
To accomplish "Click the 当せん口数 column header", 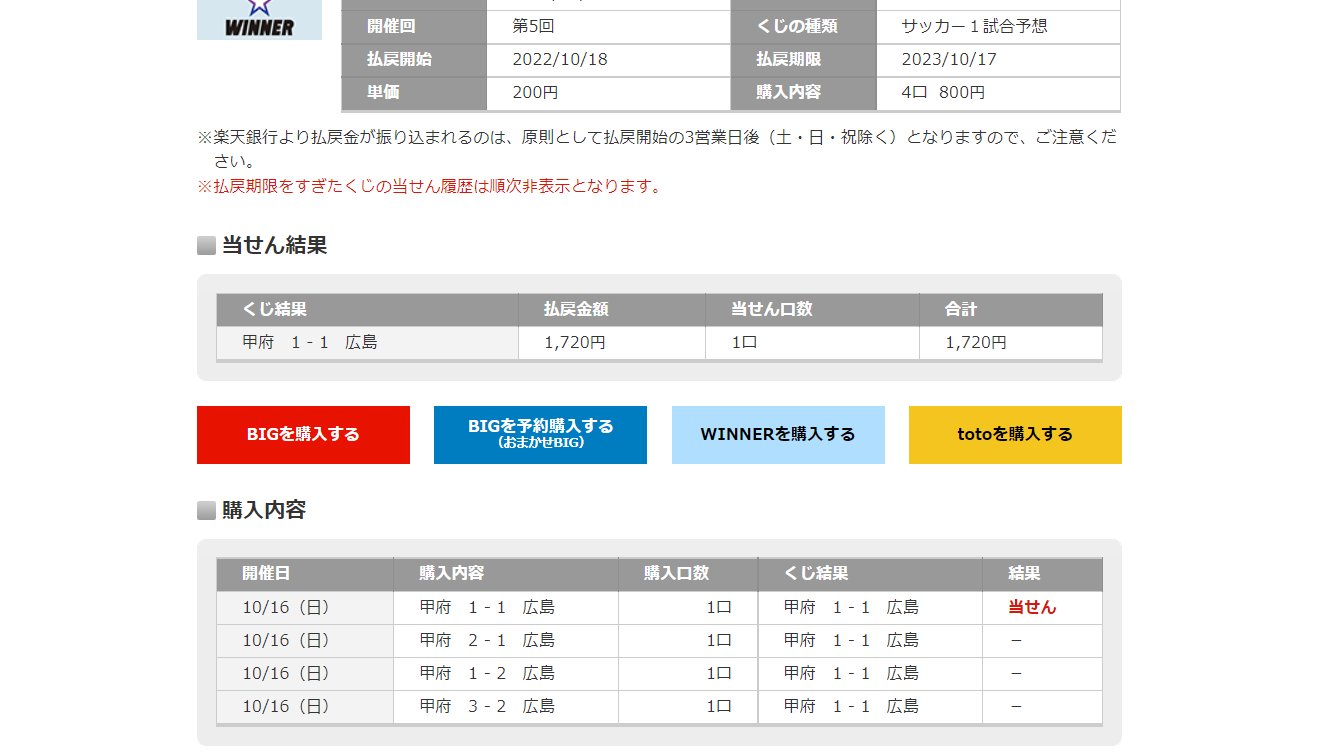I will click(813, 310).
